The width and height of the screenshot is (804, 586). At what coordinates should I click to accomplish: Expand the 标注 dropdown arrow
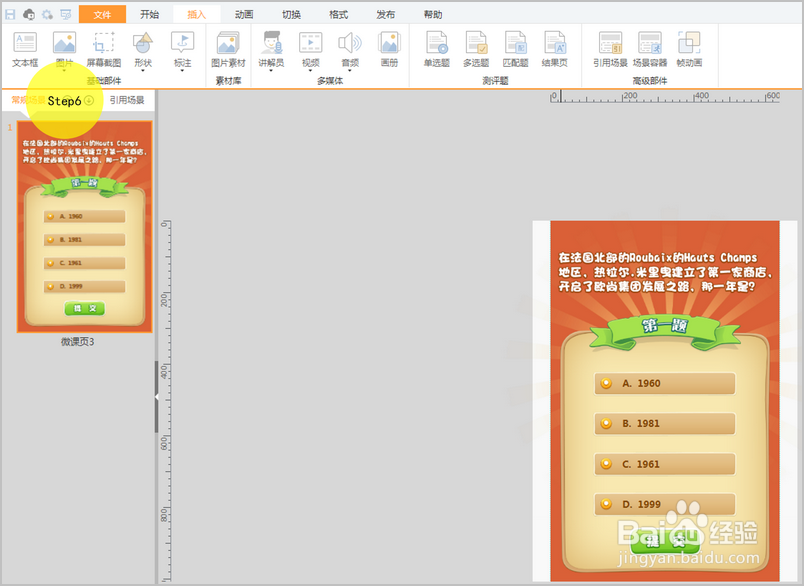182,71
